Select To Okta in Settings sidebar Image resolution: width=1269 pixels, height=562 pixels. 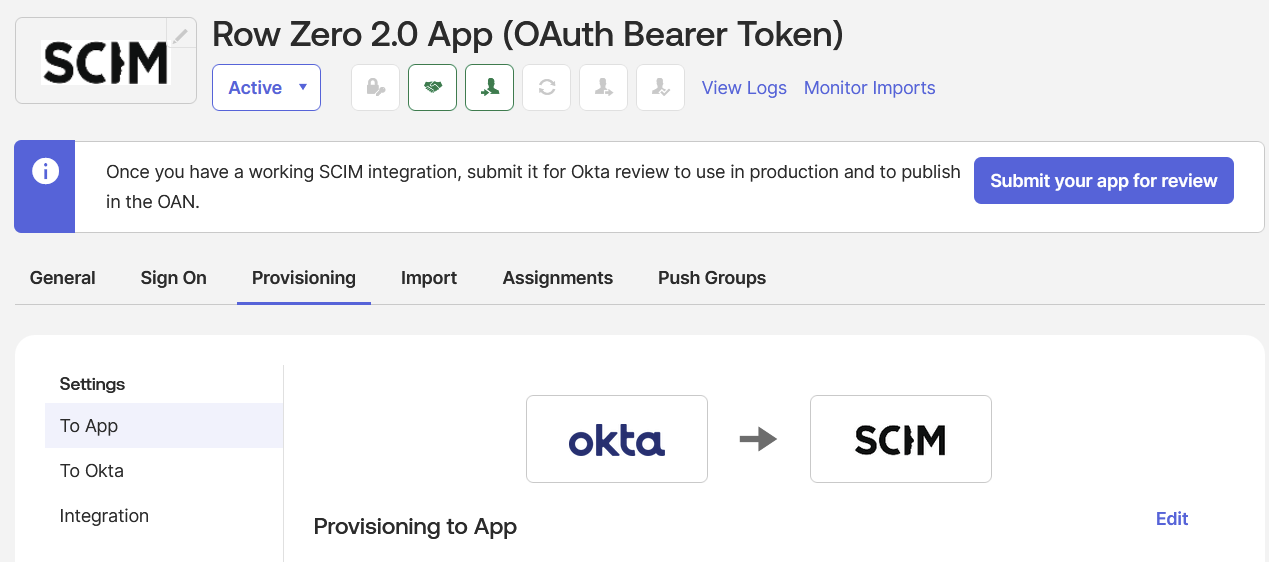(164, 471)
